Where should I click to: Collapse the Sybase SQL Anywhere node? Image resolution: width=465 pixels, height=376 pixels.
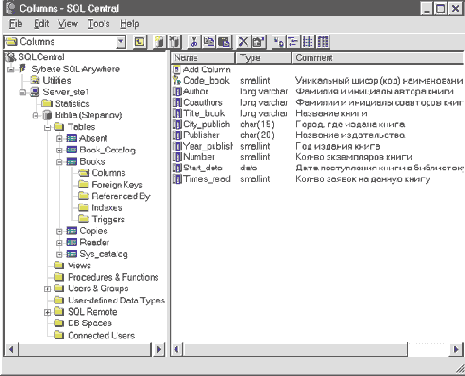[11, 69]
